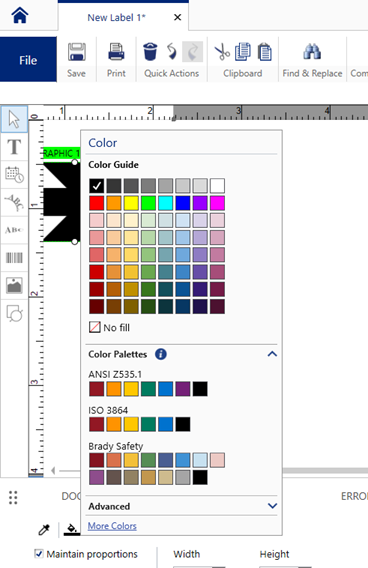
Task: Expand the Advanced section
Action: [272, 506]
